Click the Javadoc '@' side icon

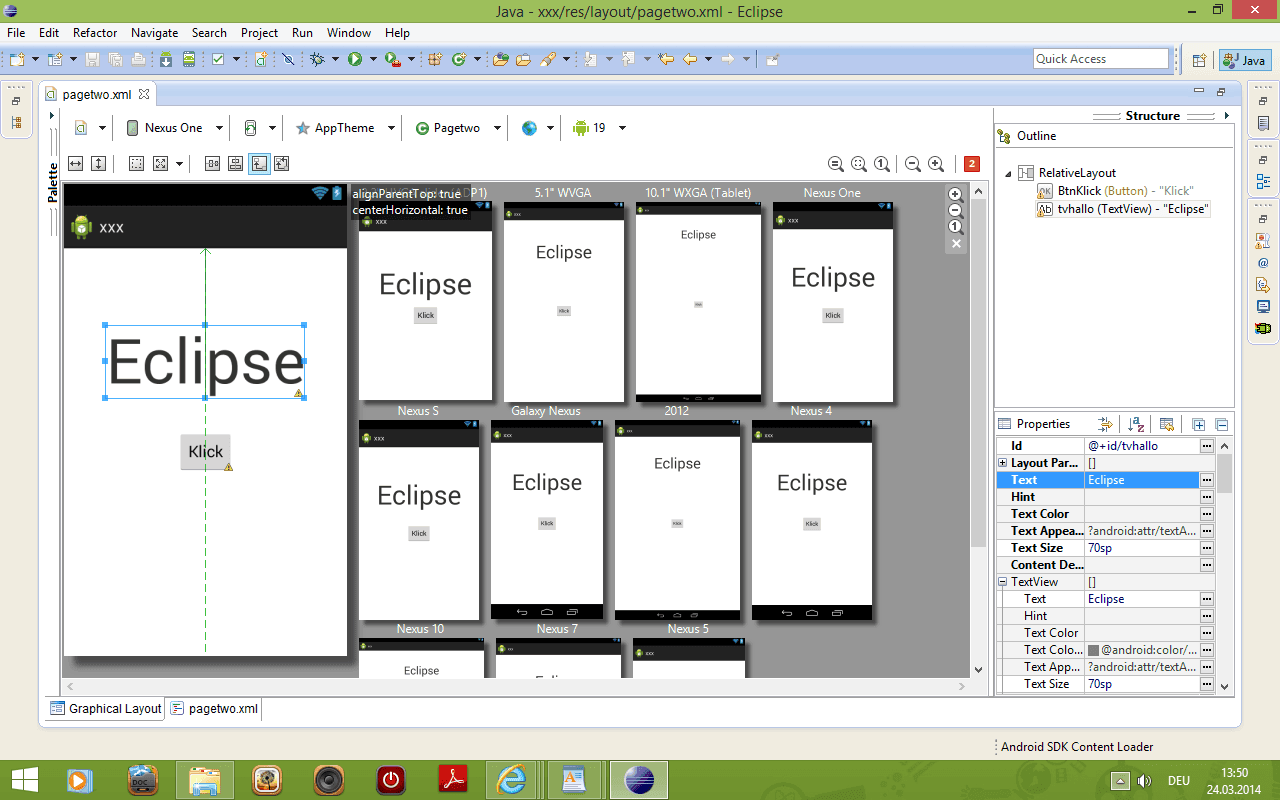pyautogui.click(x=1263, y=263)
